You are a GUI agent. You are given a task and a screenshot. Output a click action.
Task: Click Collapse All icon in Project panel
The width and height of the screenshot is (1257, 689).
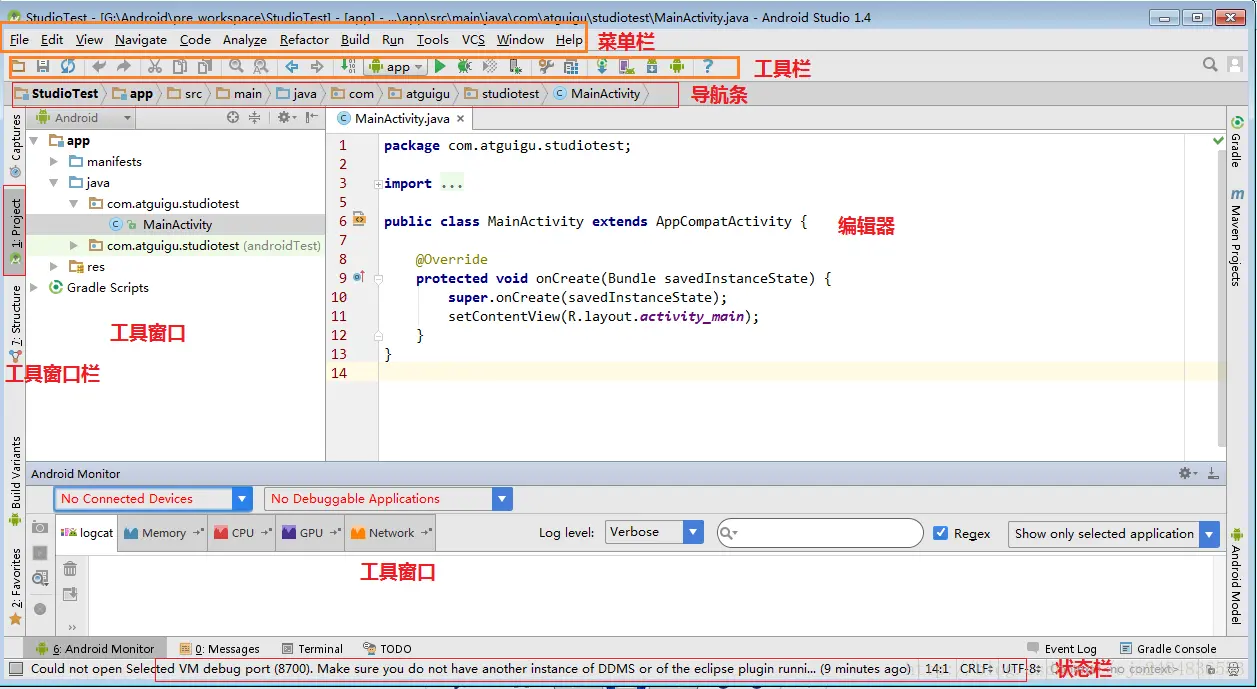pos(255,118)
